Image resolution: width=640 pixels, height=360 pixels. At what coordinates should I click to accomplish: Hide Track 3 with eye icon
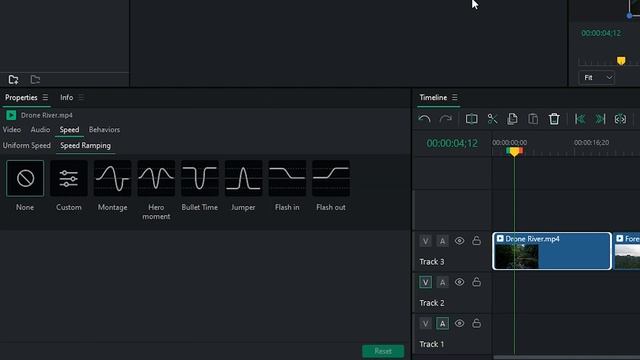[x=459, y=241]
